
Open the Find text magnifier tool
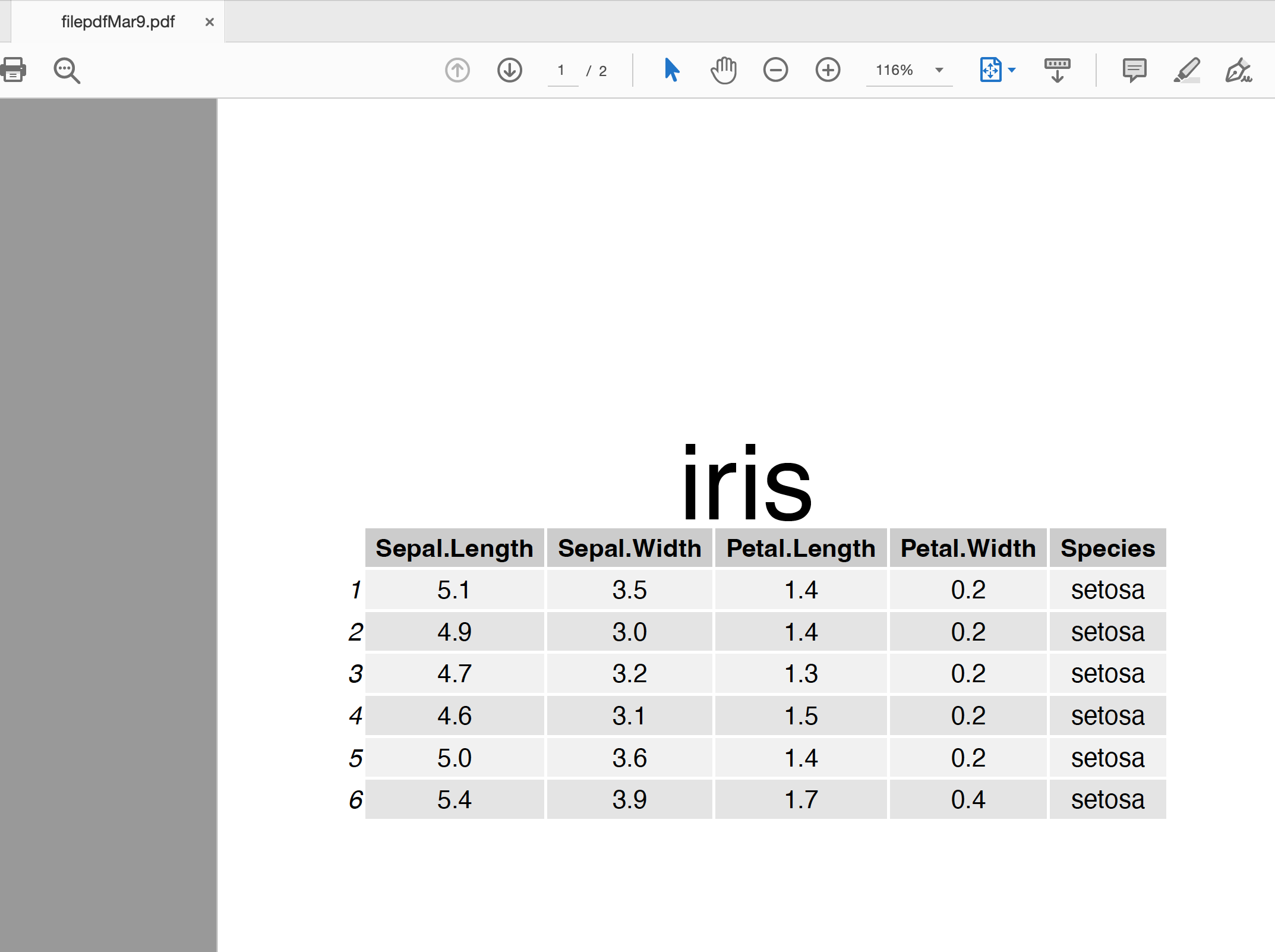67,70
